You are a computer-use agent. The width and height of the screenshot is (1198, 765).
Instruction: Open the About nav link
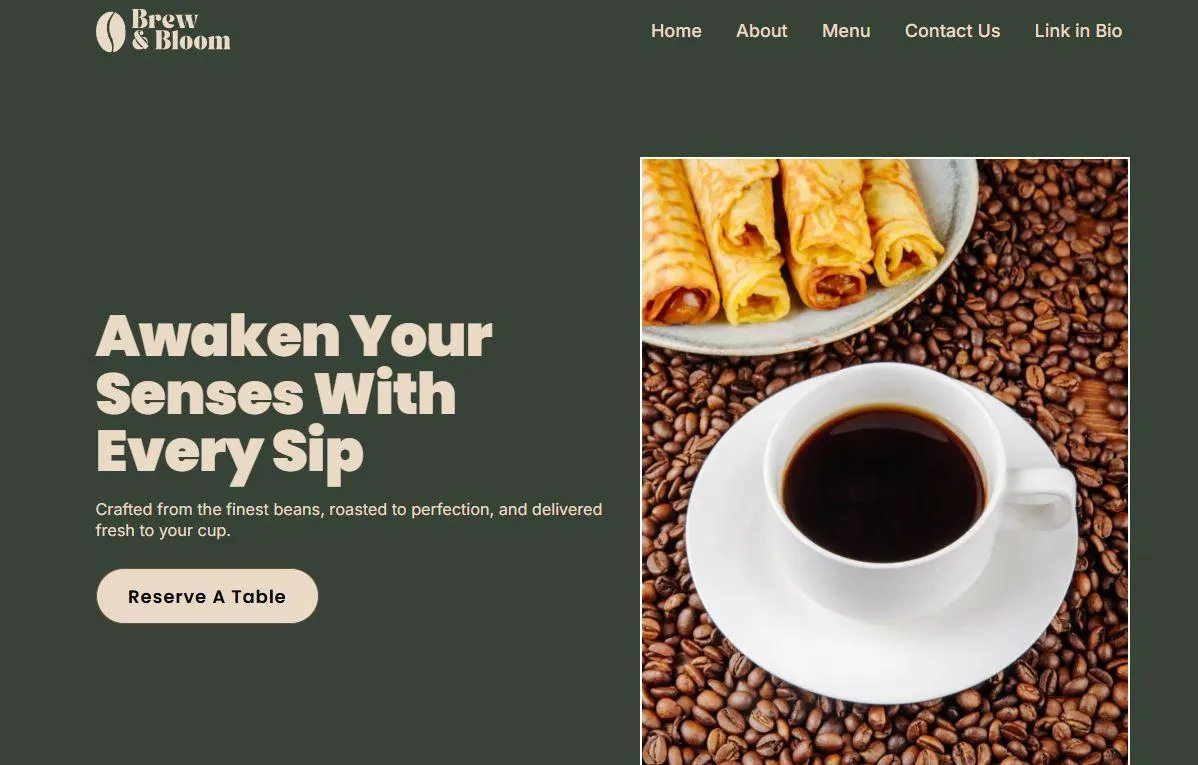click(761, 31)
